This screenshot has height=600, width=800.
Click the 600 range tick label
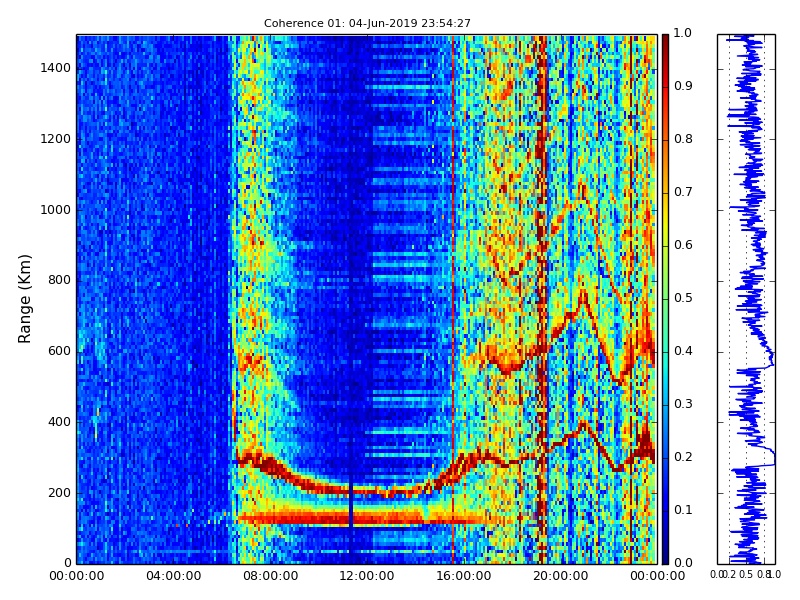coord(59,351)
